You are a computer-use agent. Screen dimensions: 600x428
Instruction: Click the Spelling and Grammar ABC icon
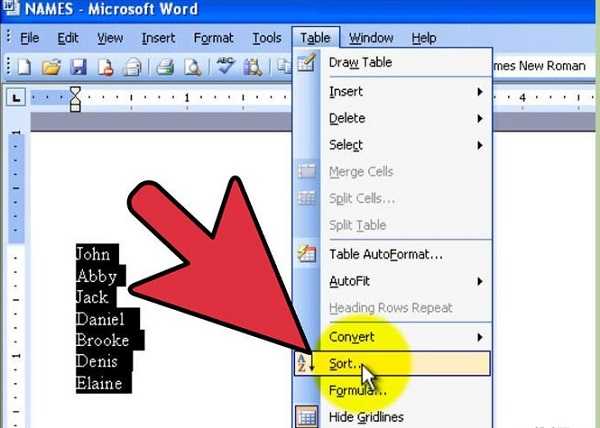pyautogui.click(x=226, y=66)
